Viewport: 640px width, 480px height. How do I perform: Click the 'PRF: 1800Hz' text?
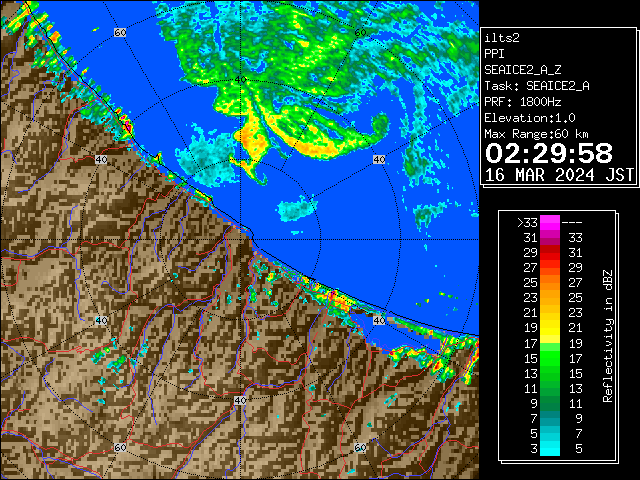pyautogui.click(x=522, y=102)
